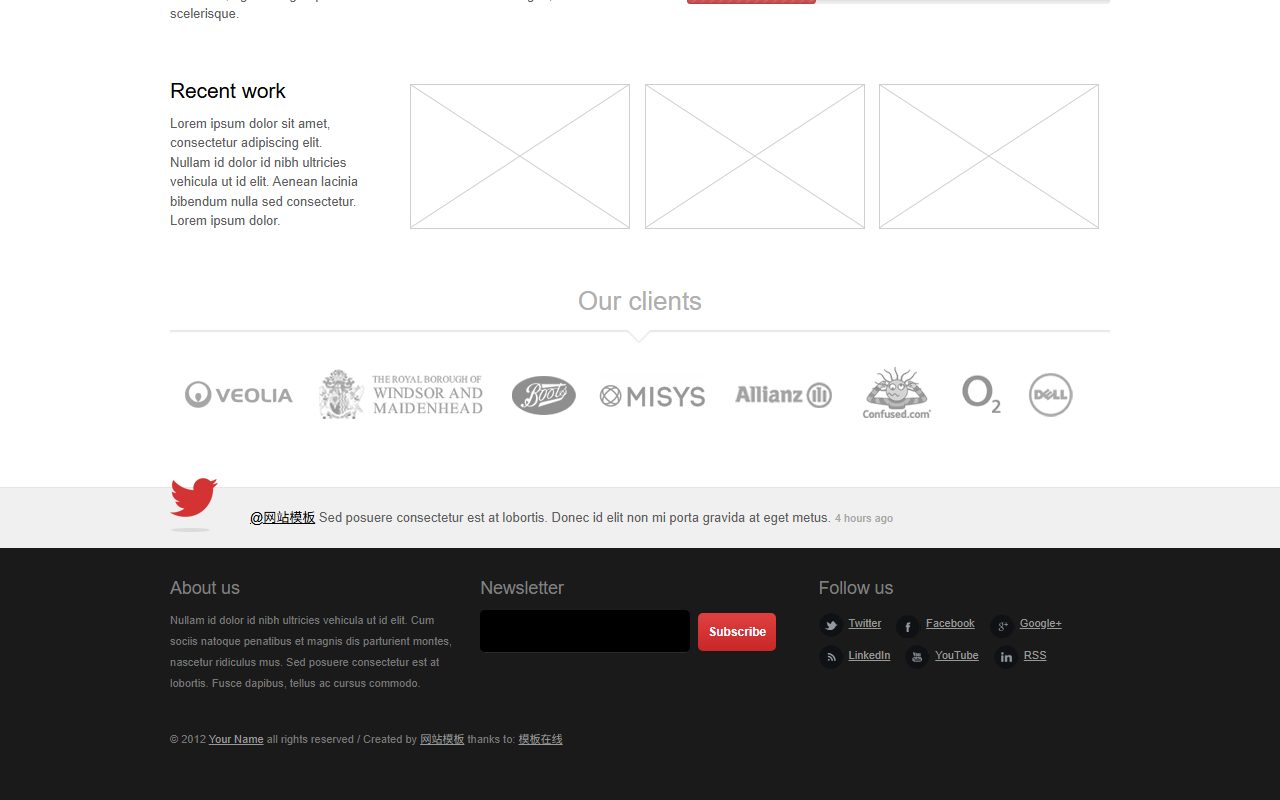Click the small Twitter bird icon in Follow us
This screenshot has height=800, width=1280.
[831, 625]
